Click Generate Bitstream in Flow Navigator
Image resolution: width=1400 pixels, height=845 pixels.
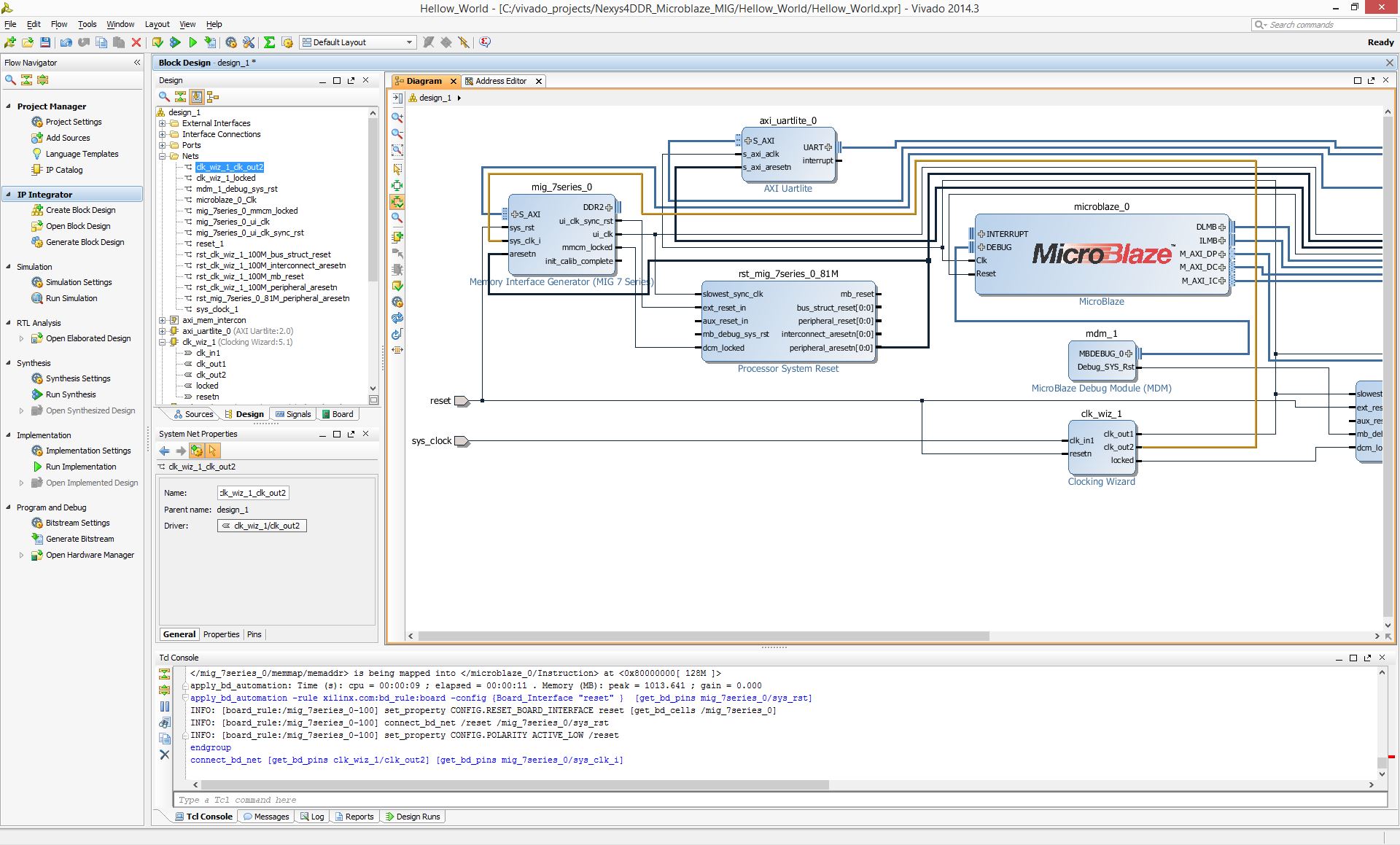click(80, 539)
